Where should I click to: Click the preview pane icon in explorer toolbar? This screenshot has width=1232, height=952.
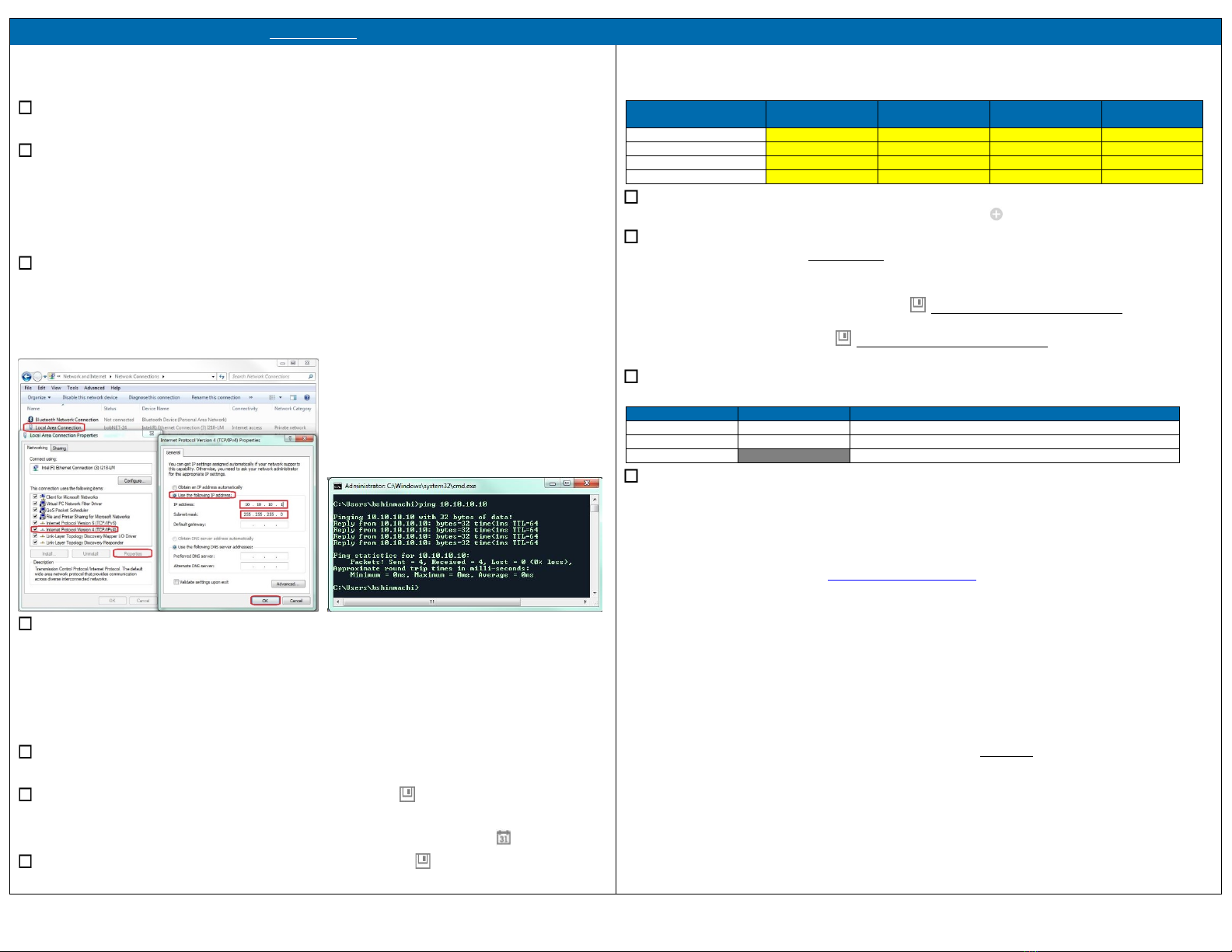coord(293,397)
